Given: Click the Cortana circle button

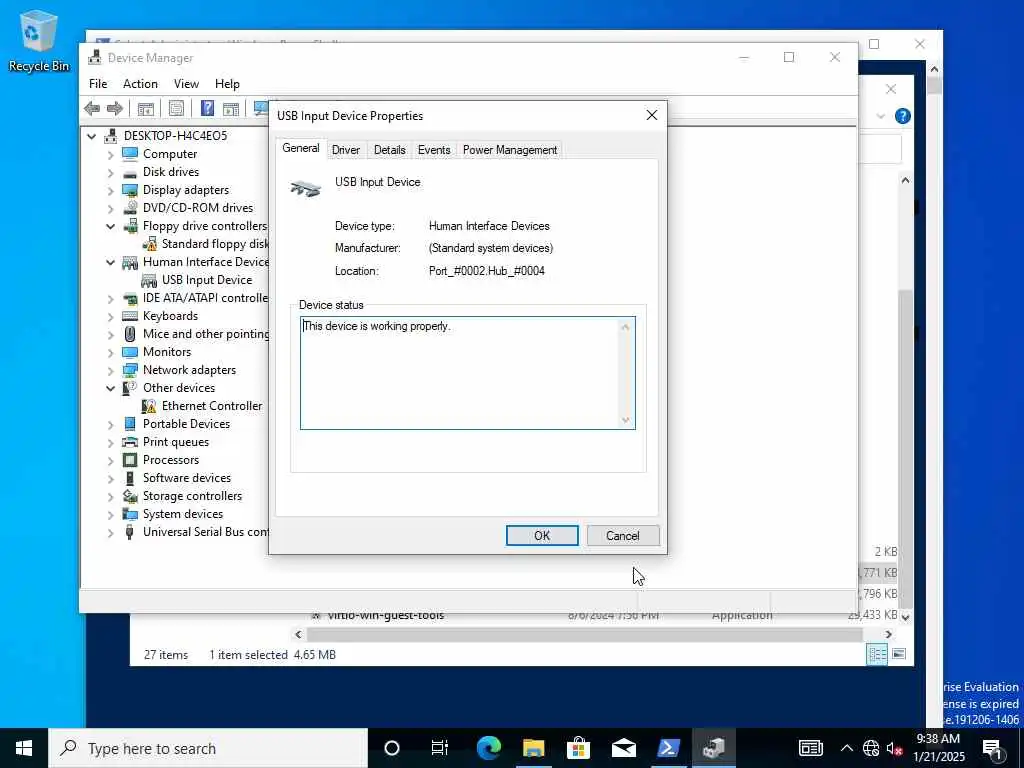Looking at the screenshot, I should (391, 748).
